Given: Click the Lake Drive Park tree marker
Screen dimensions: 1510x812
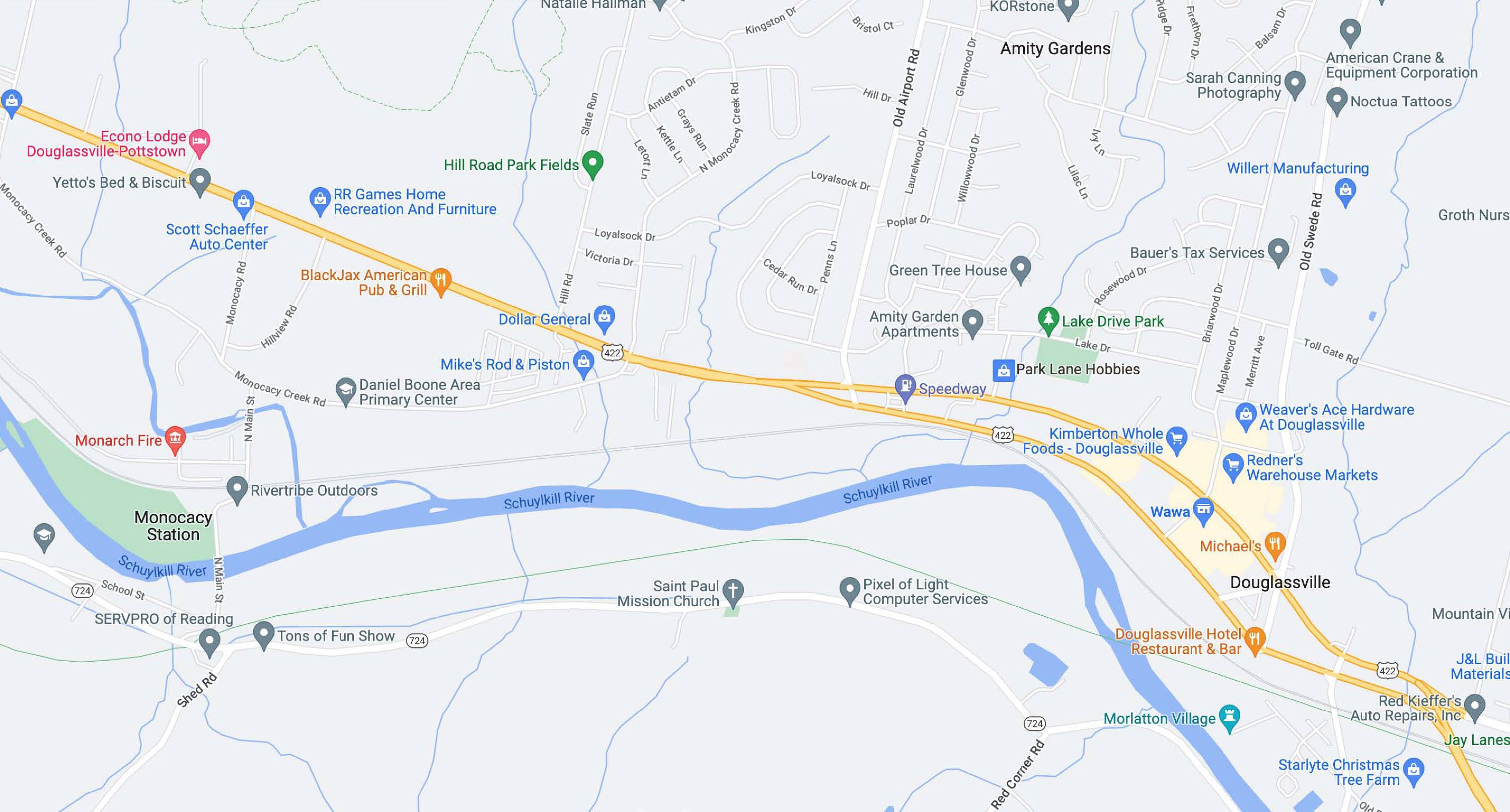Looking at the screenshot, I should point(1048,320).
